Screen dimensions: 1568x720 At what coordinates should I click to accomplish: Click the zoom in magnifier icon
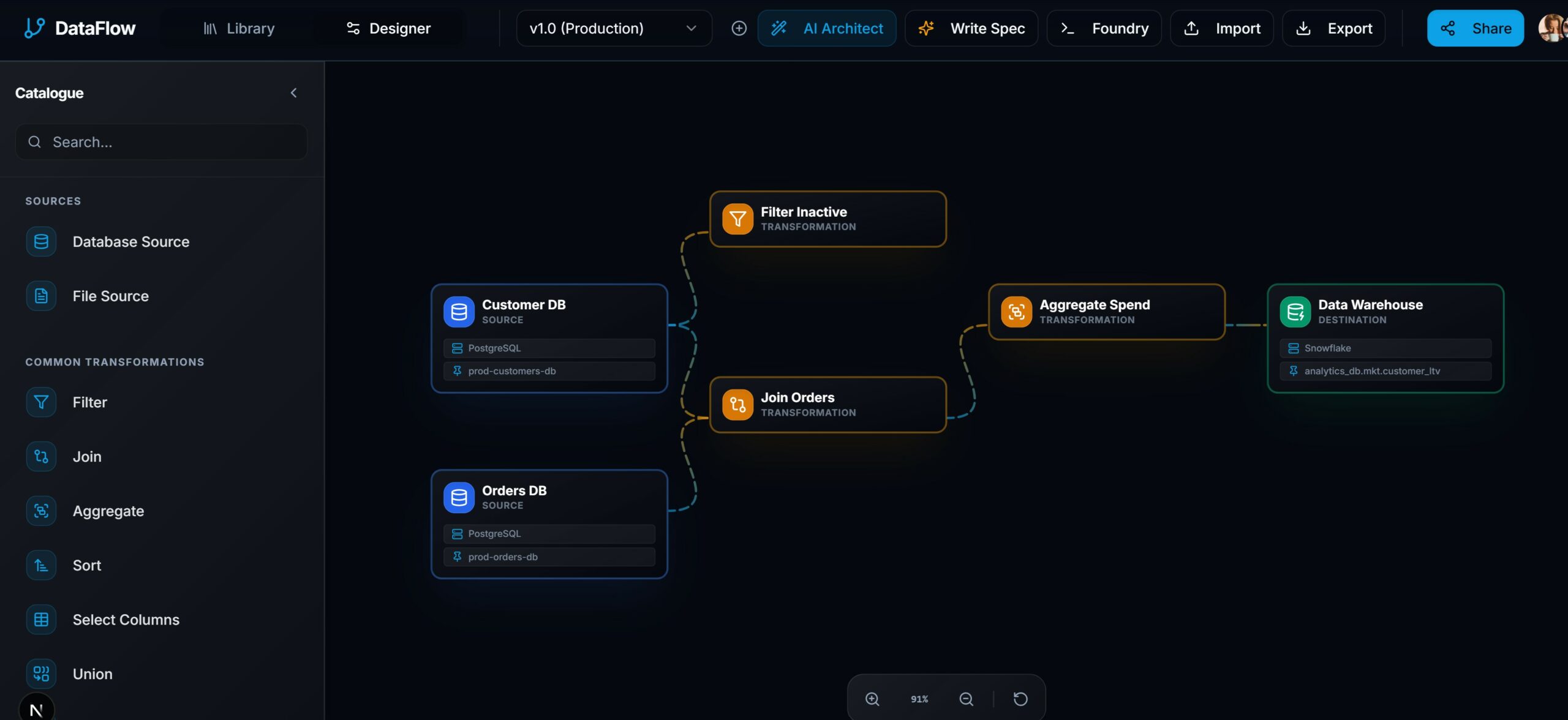coord(872,699)
